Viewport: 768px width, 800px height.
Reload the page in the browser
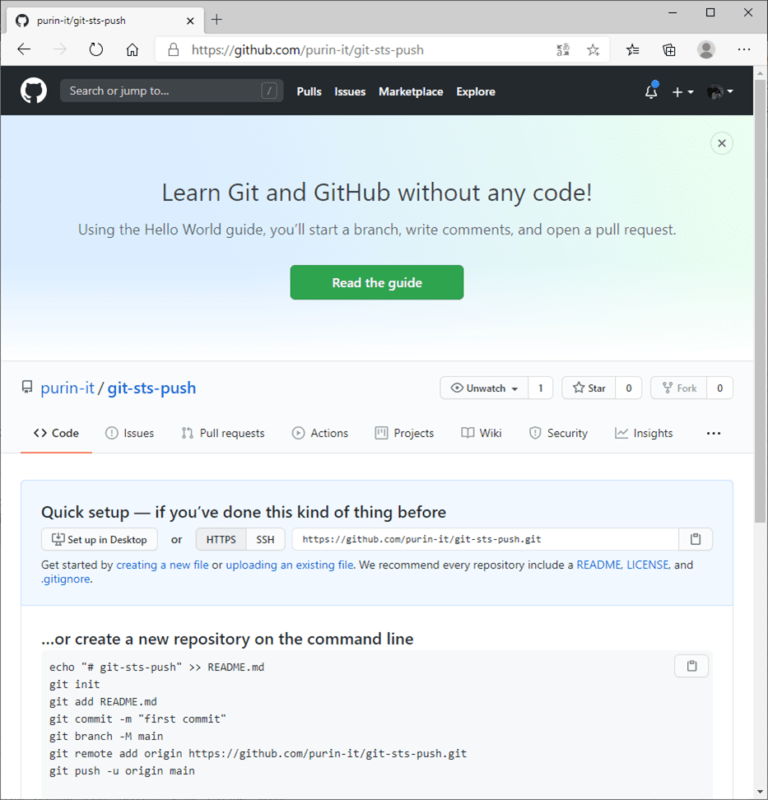pyautogui.click(x=95, y=49)
